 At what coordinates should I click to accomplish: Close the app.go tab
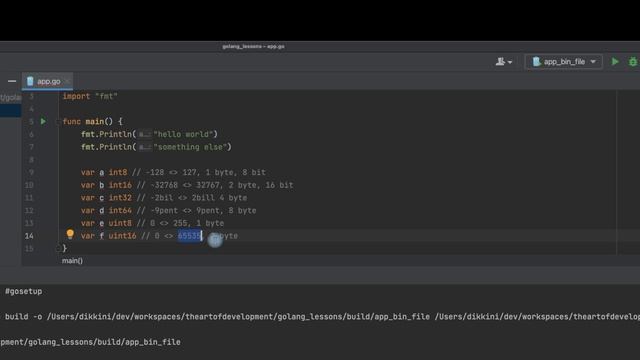pos(67,81)
